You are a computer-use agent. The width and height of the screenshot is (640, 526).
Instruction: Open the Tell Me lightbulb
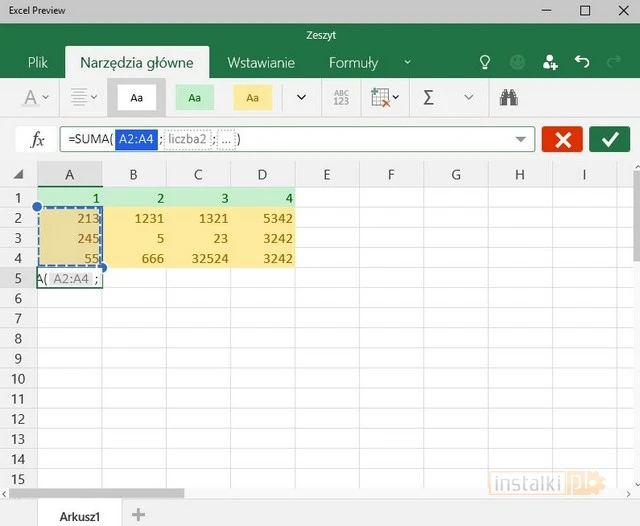coord(484,62)
